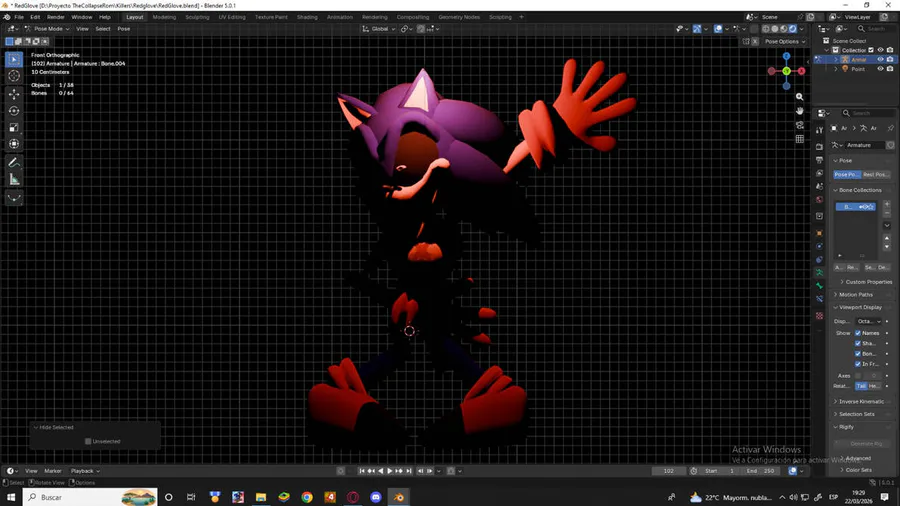Expand Custom Properties section

pyautogui.click(x=868, y=282)
